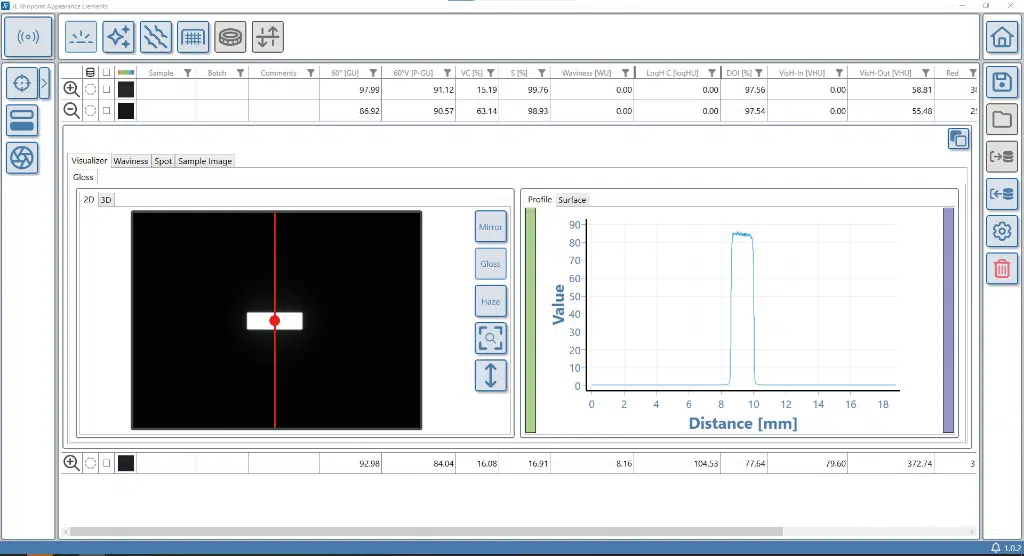The image size is (1024, 556).
Task: Open the Sample column filter dropdown
Action: pos(184,73)
